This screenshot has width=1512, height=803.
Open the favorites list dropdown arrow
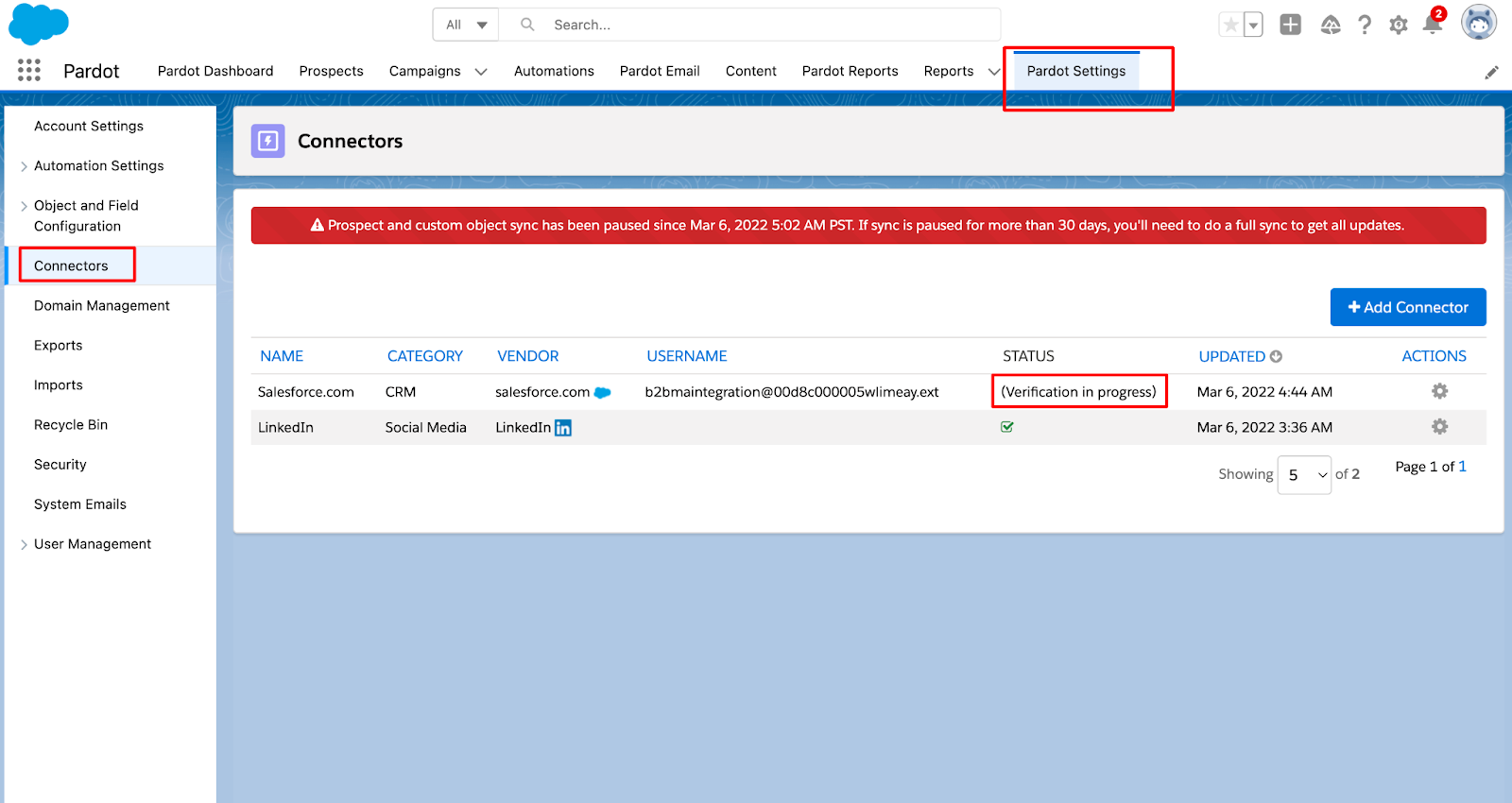pos(1253,26)
